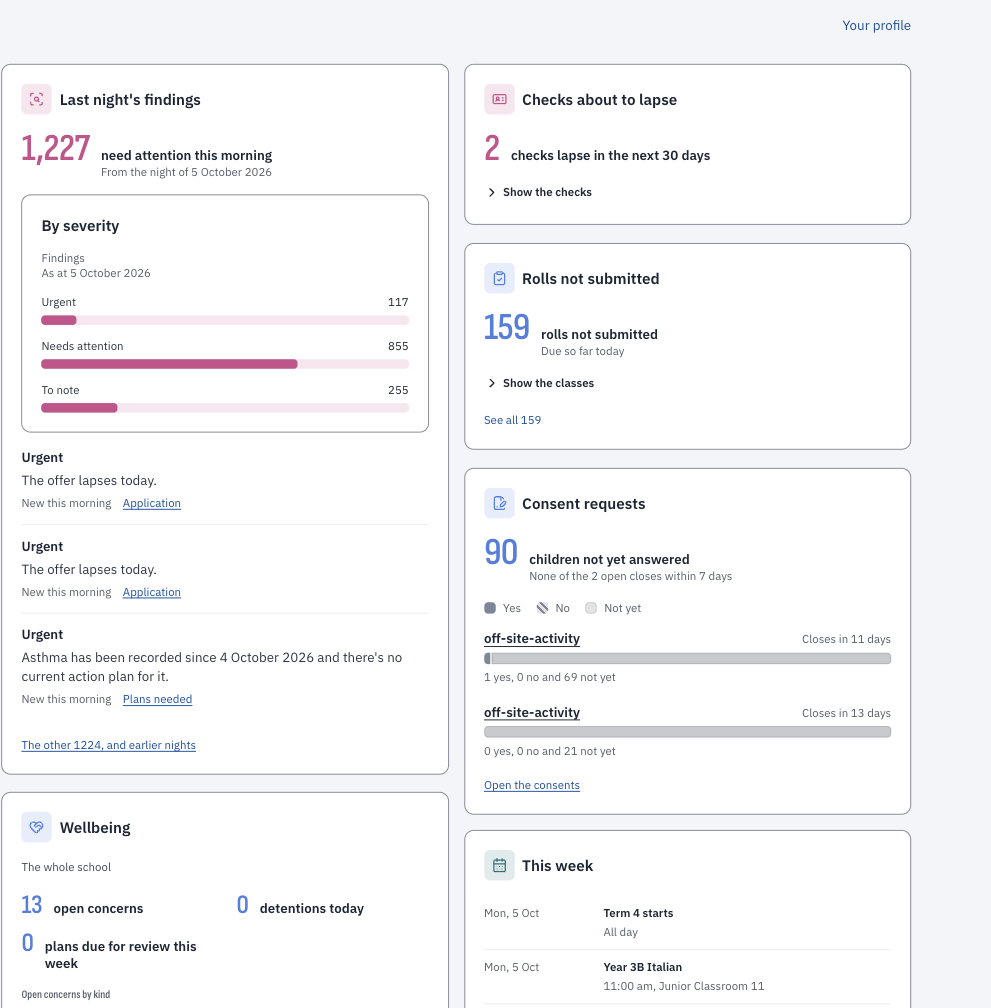The width and height of the screenshot is (991, 1008).
Task: Click 'plans due for review this week'
Action: click(121, 955)
